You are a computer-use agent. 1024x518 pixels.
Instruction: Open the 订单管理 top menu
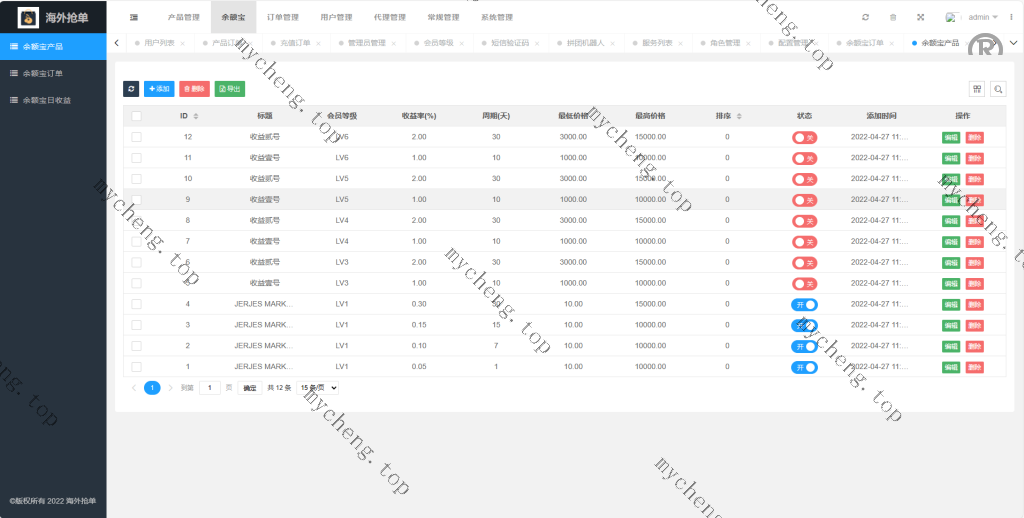tap(283, 17)
